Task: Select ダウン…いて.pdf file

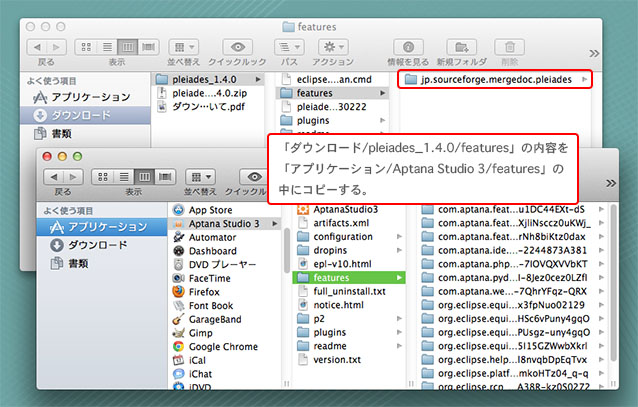Action: (x=208, y=107)
